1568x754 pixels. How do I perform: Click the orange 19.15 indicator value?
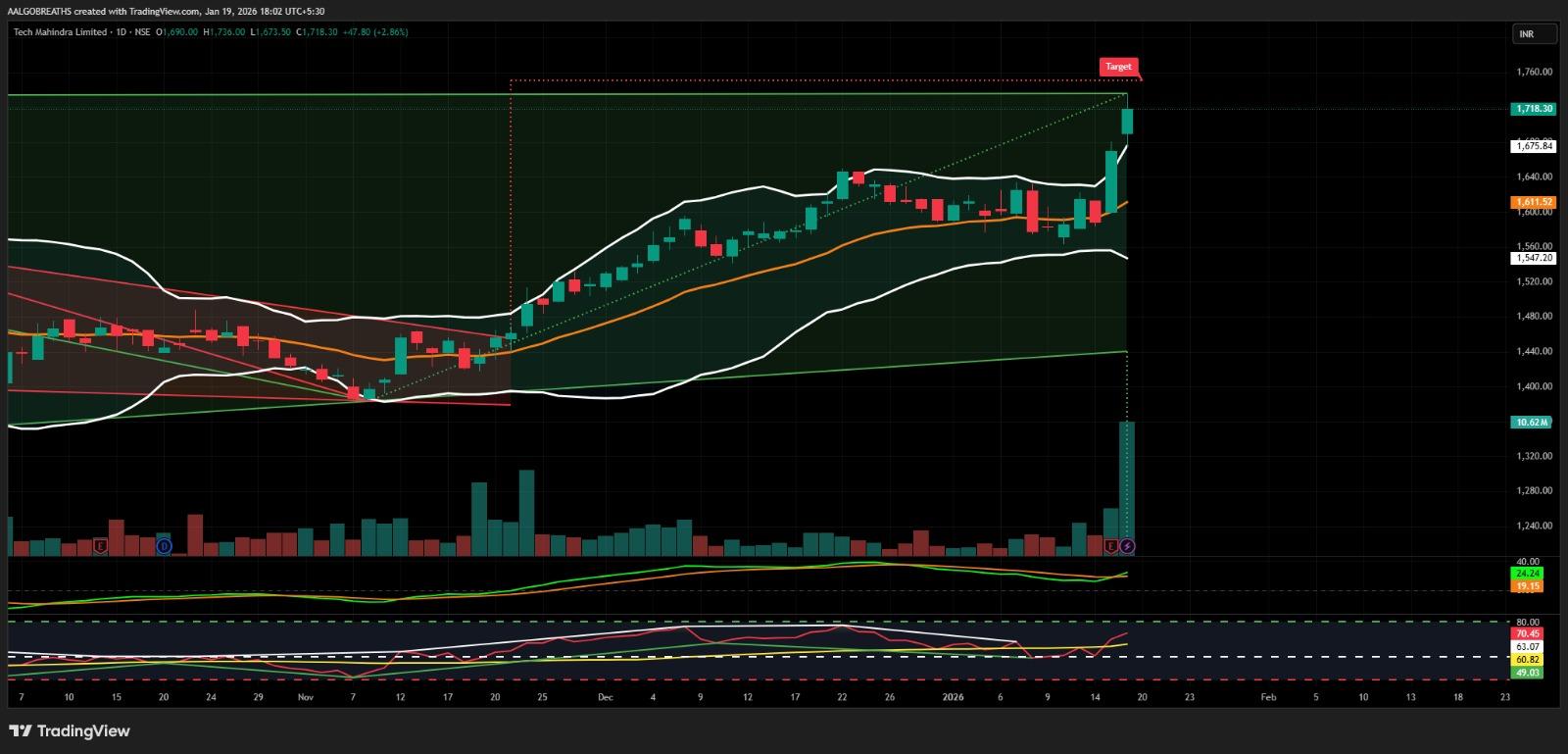point(1528,586)
